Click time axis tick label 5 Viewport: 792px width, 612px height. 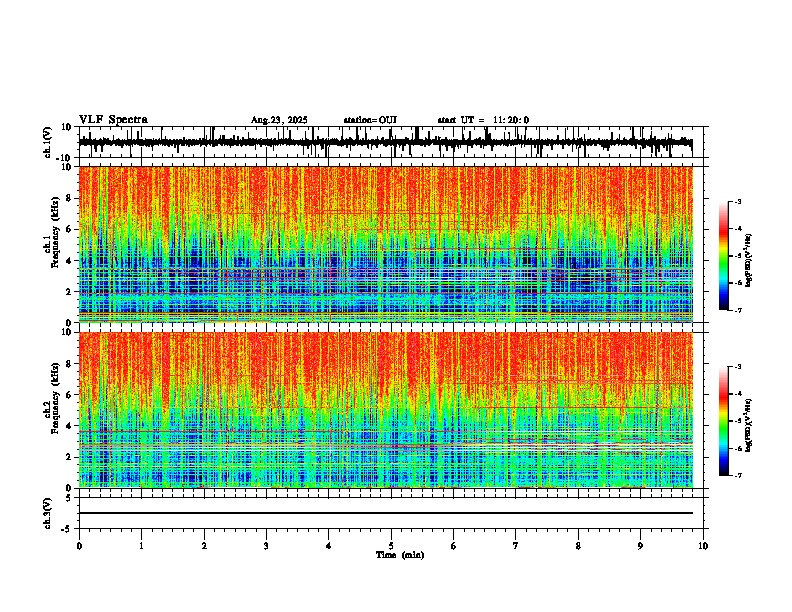[391, 546]
